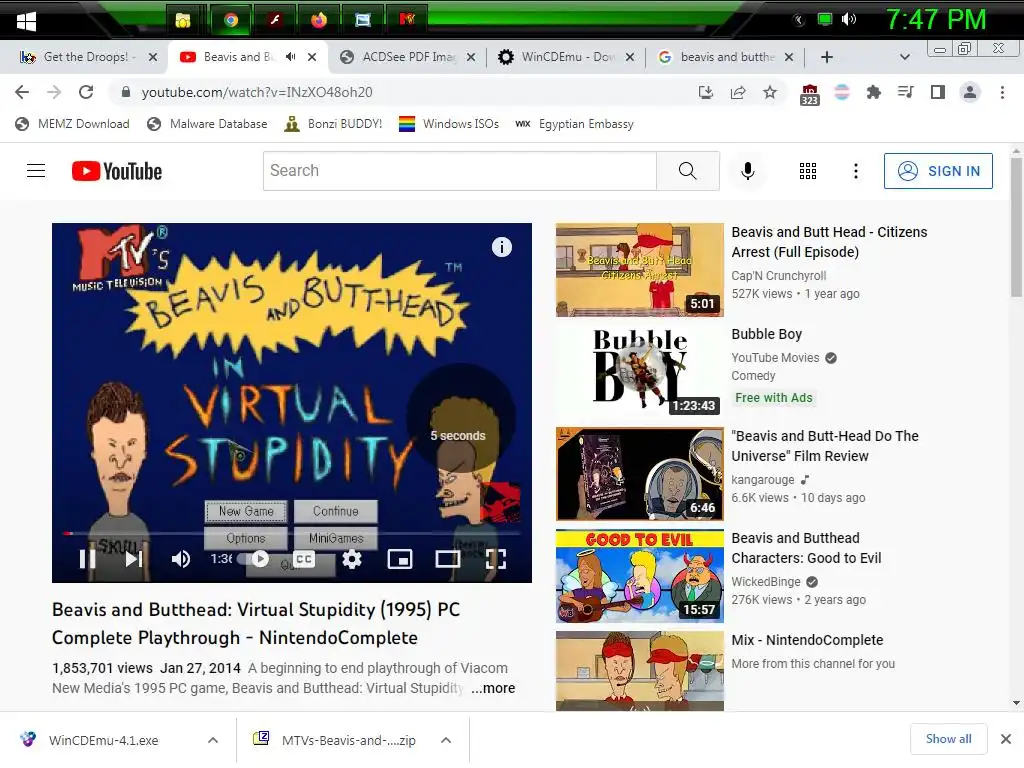The width and height of the screenshot is (1024, 768).
Task: Open the player settings gear
Action: [352, 559]
